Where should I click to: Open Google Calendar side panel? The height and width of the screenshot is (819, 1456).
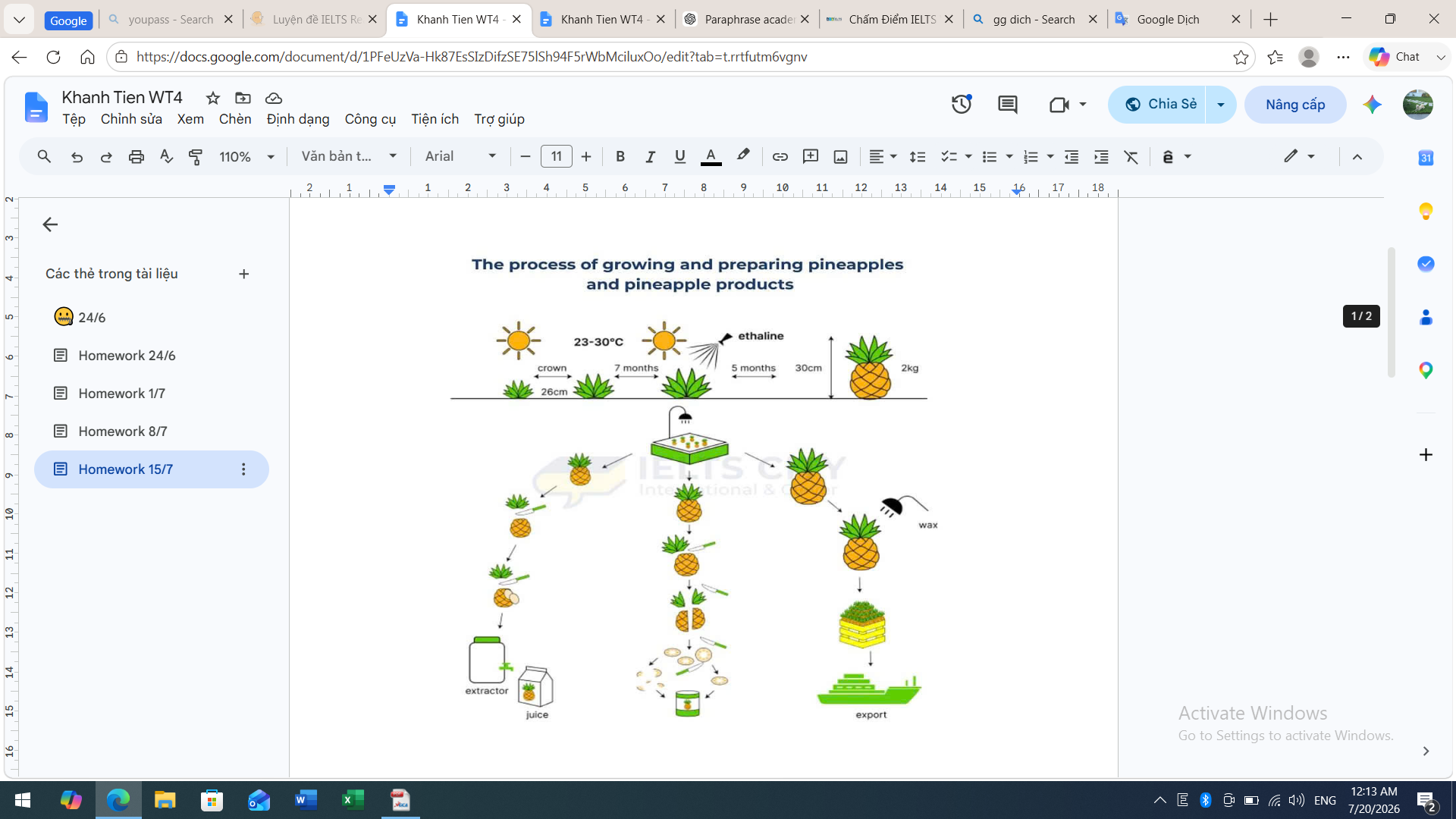pyautogui.click(x=1426, y=158)
